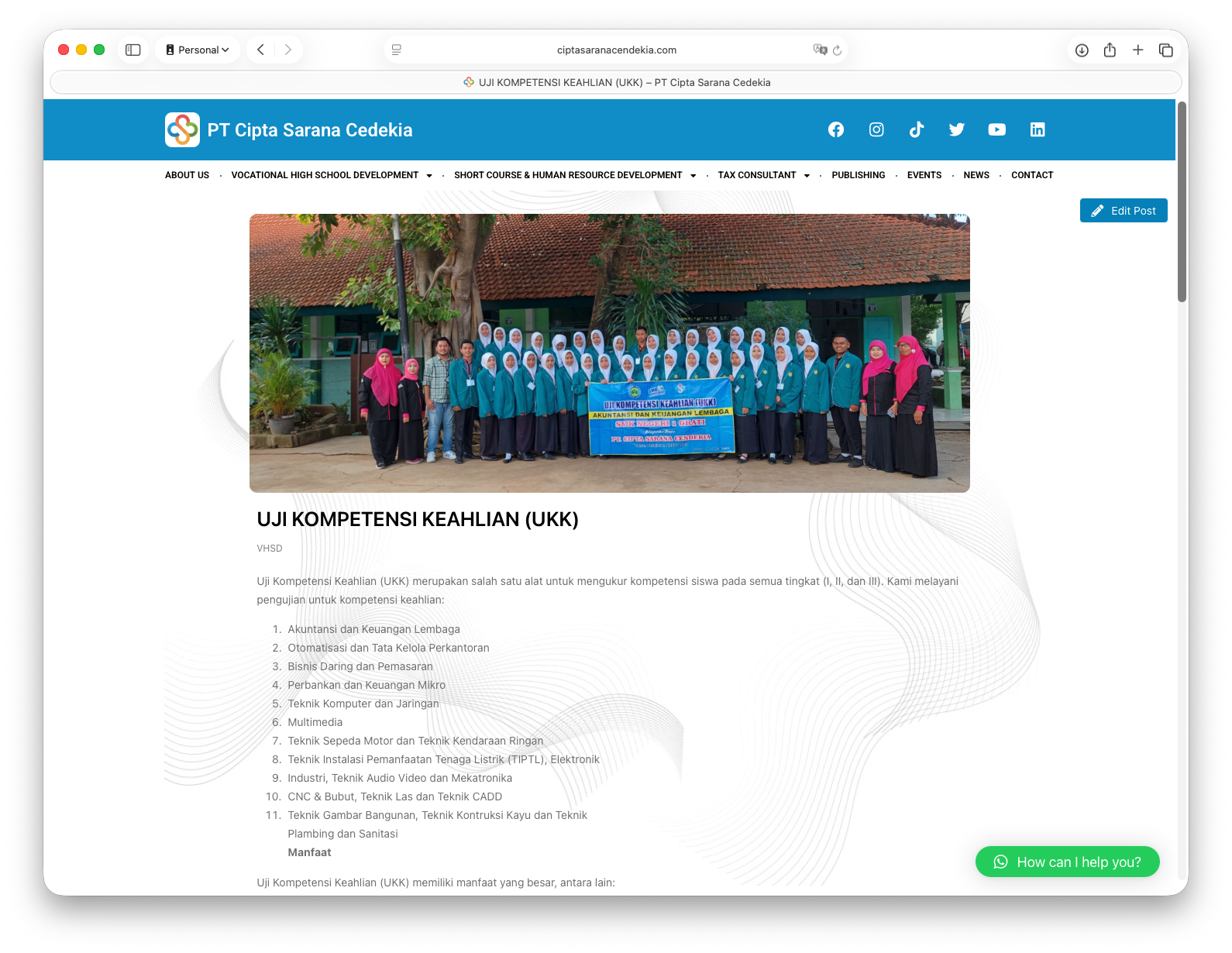Go forward to the next page
Viewport: 1232px width, 953px height.
tap(288, 50)
